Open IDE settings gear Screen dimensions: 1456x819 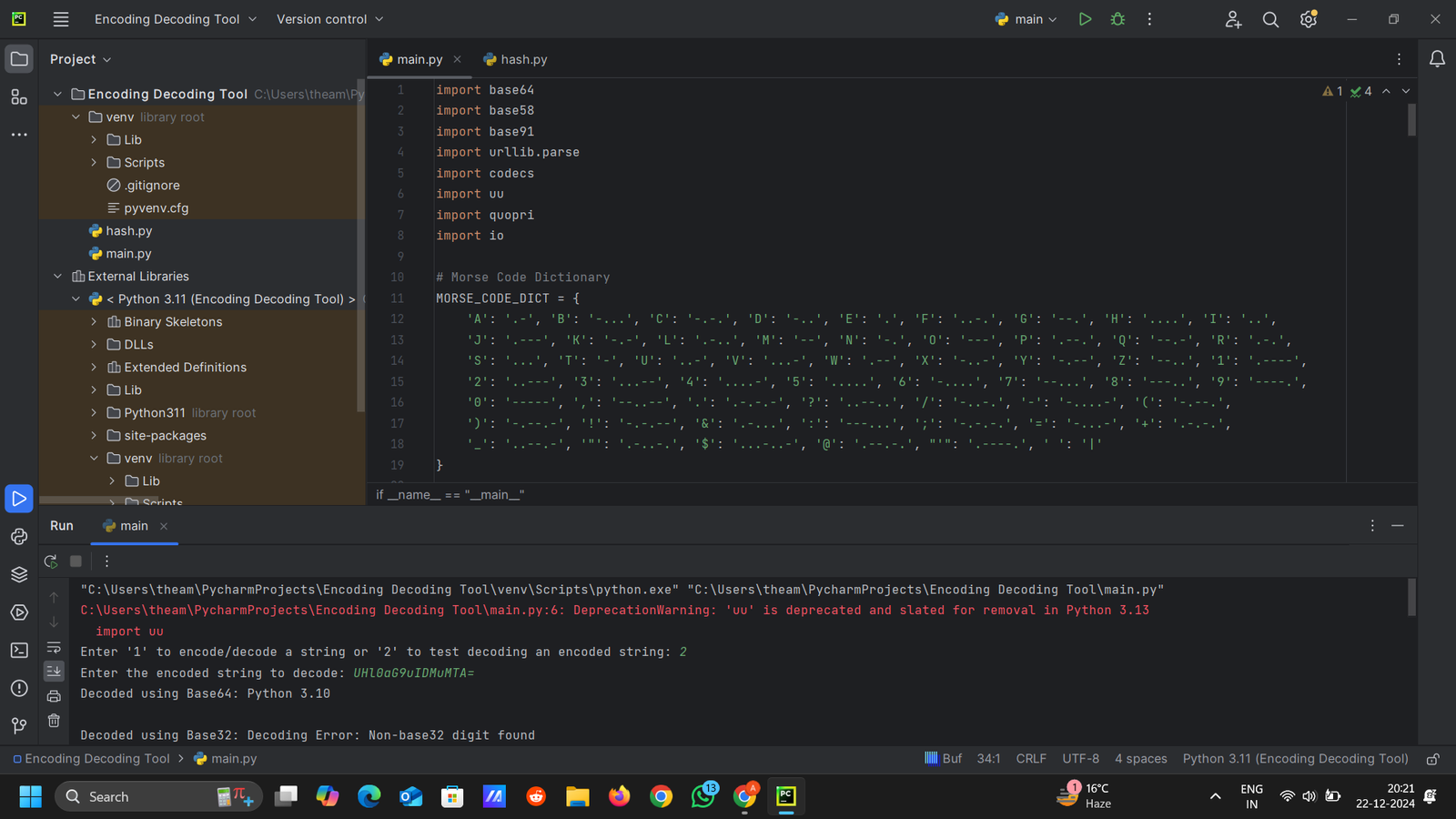click(x=1309, y=19)
